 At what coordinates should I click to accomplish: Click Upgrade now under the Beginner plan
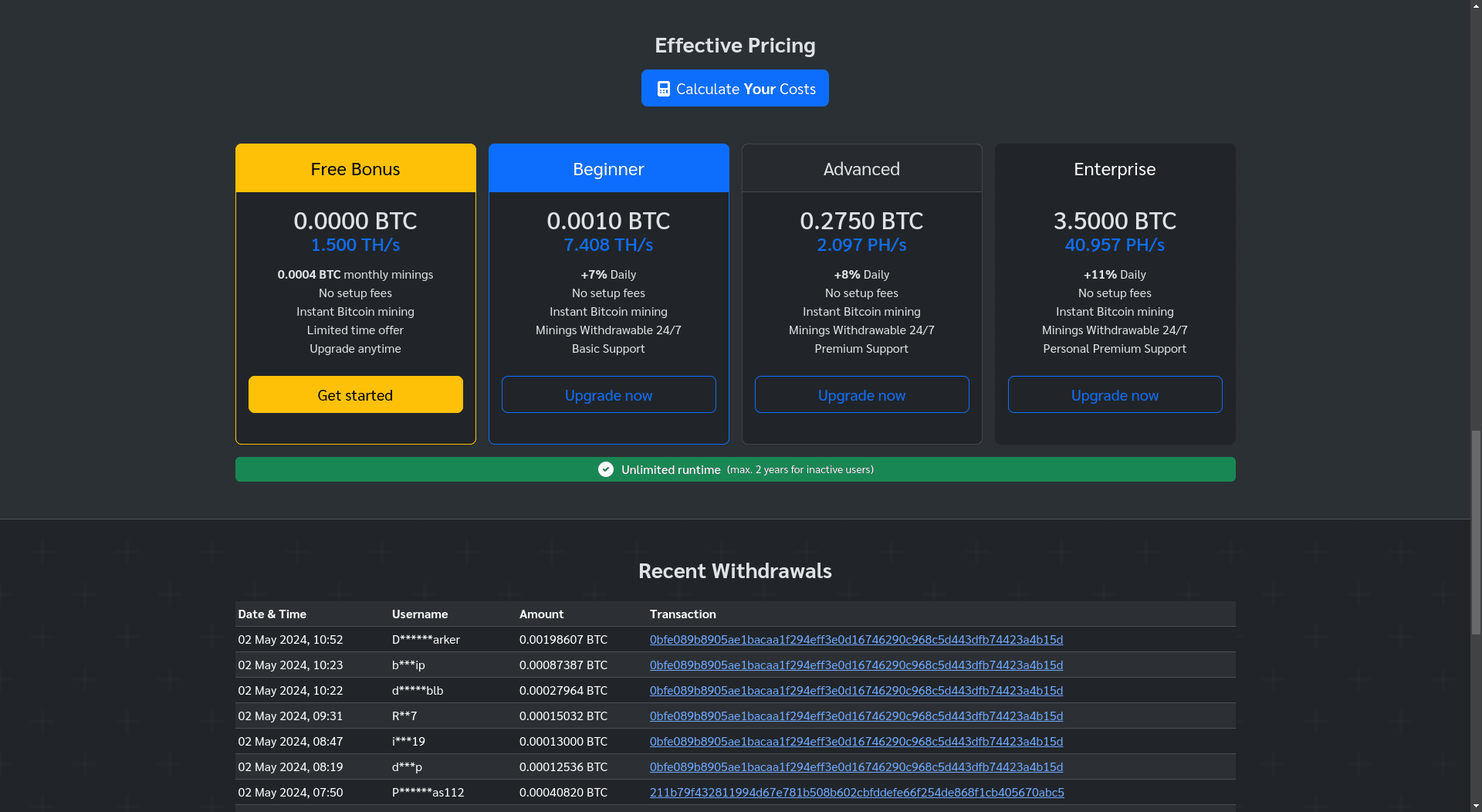point(608,394)
